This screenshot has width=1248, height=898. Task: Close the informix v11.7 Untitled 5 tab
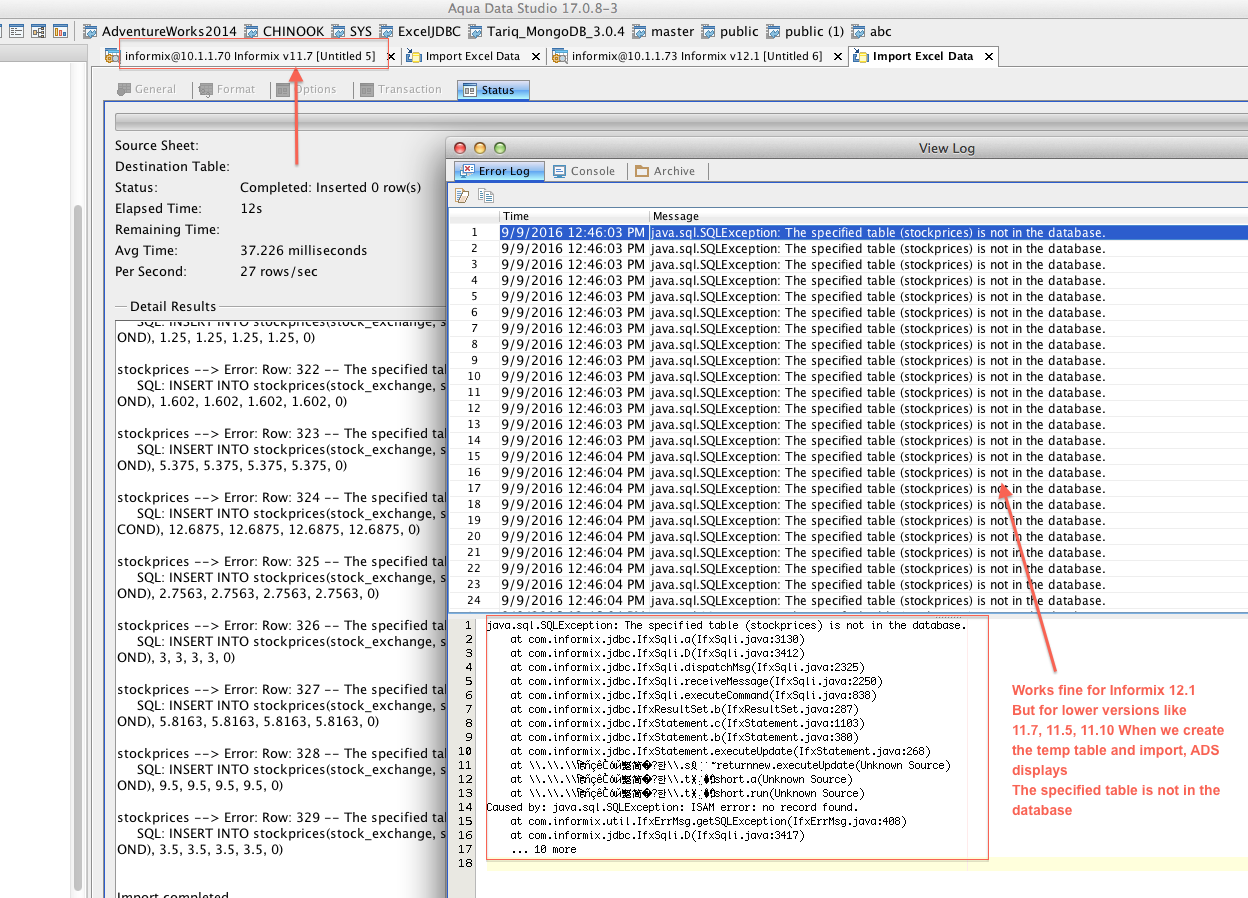(x=391, y=57)
